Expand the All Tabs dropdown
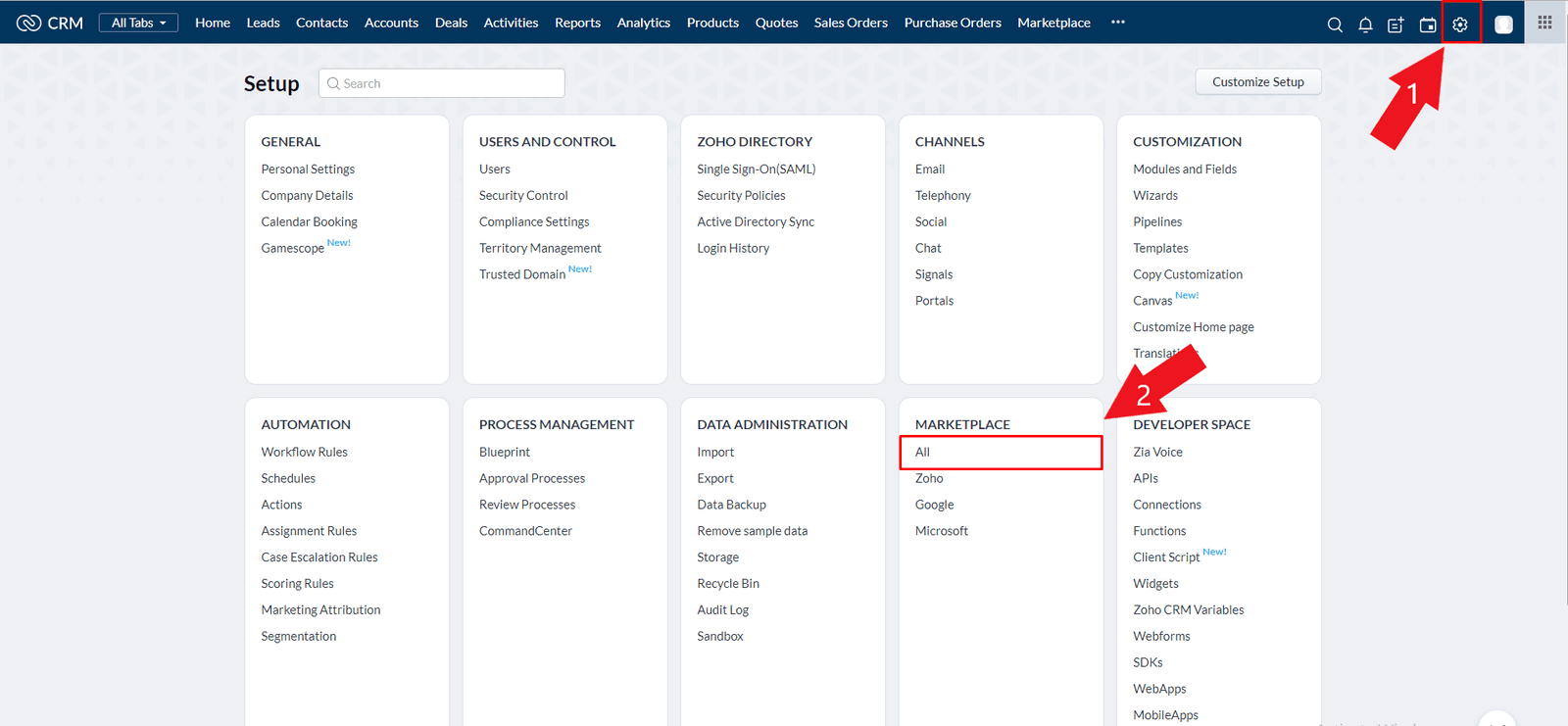The image size is (1568, 726). (138, 23)
